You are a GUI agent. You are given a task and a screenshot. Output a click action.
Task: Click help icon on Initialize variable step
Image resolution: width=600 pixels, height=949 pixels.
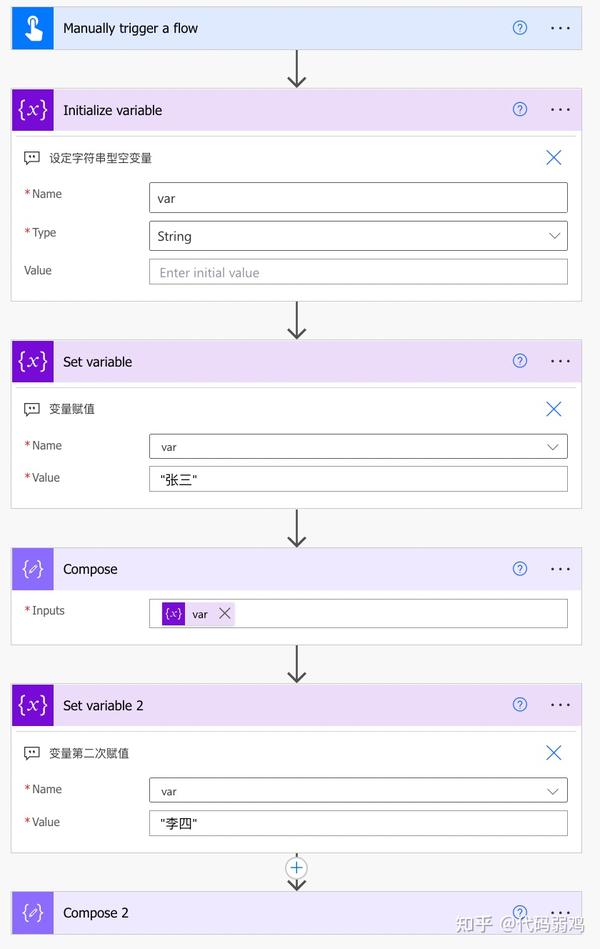tap(519, 110)
